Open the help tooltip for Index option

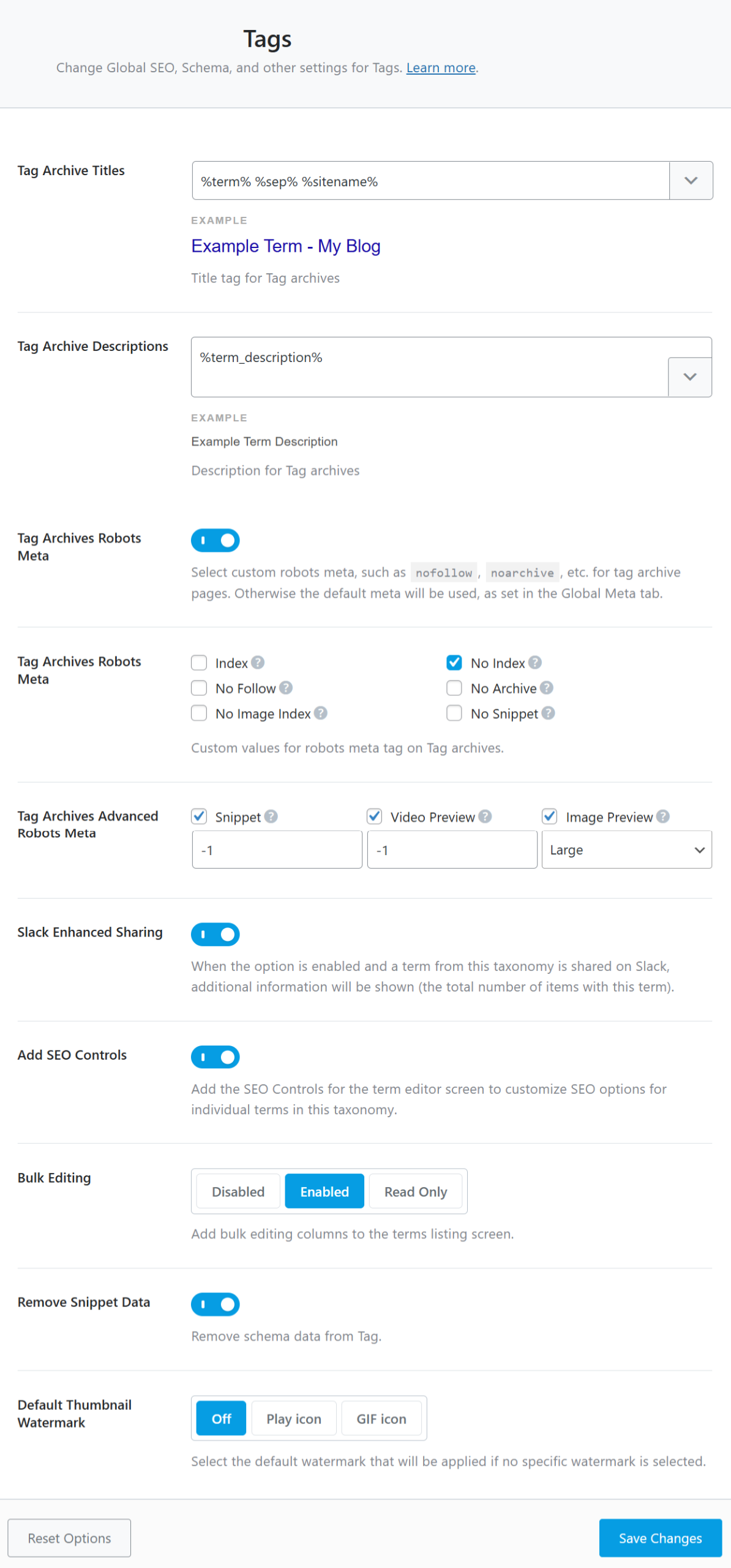[257, 663]
